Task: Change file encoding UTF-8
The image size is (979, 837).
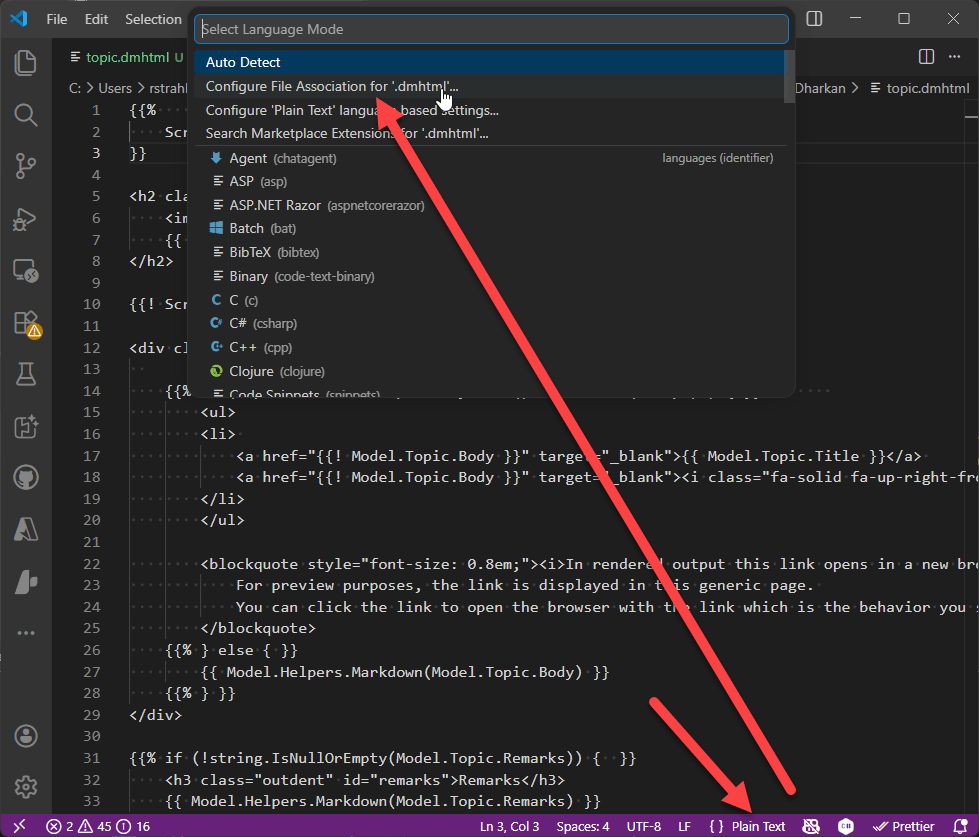Action: pos(643,826)
